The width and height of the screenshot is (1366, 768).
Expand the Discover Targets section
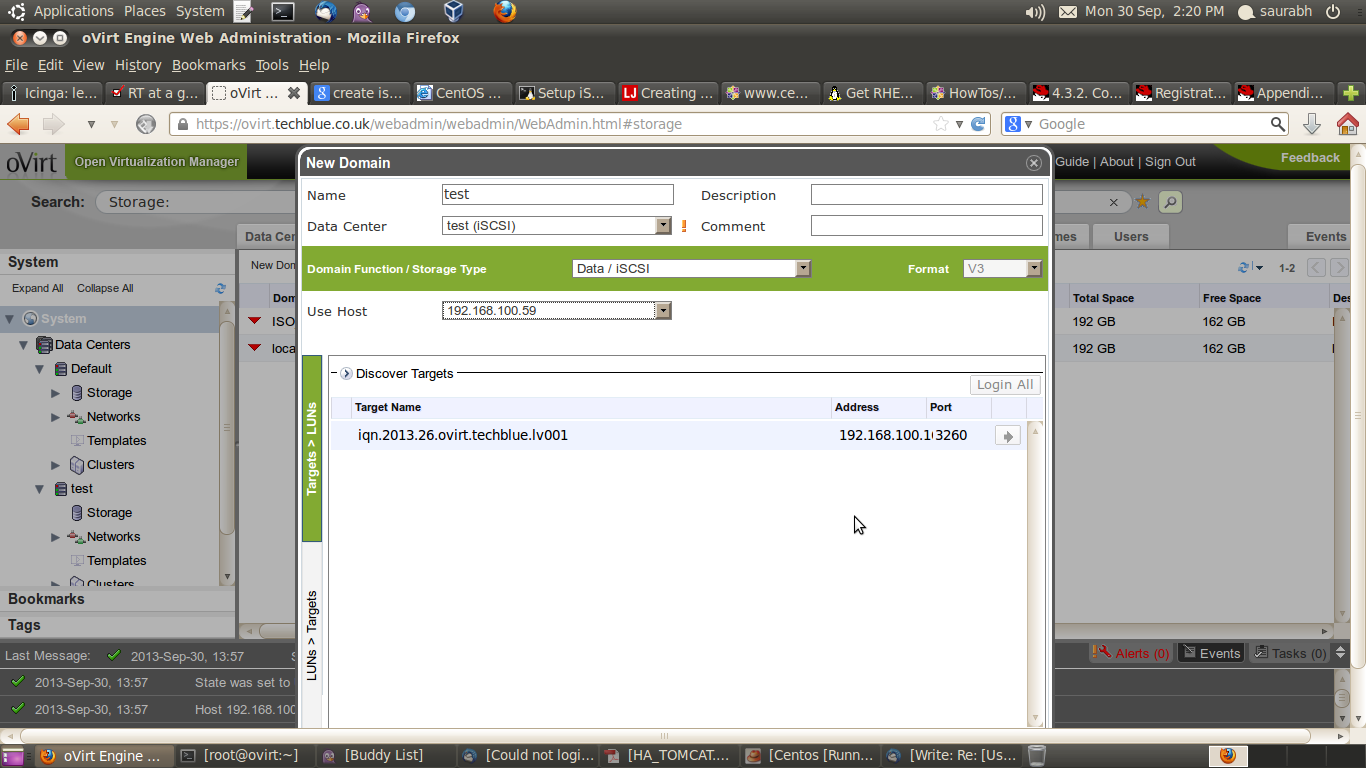346,373
